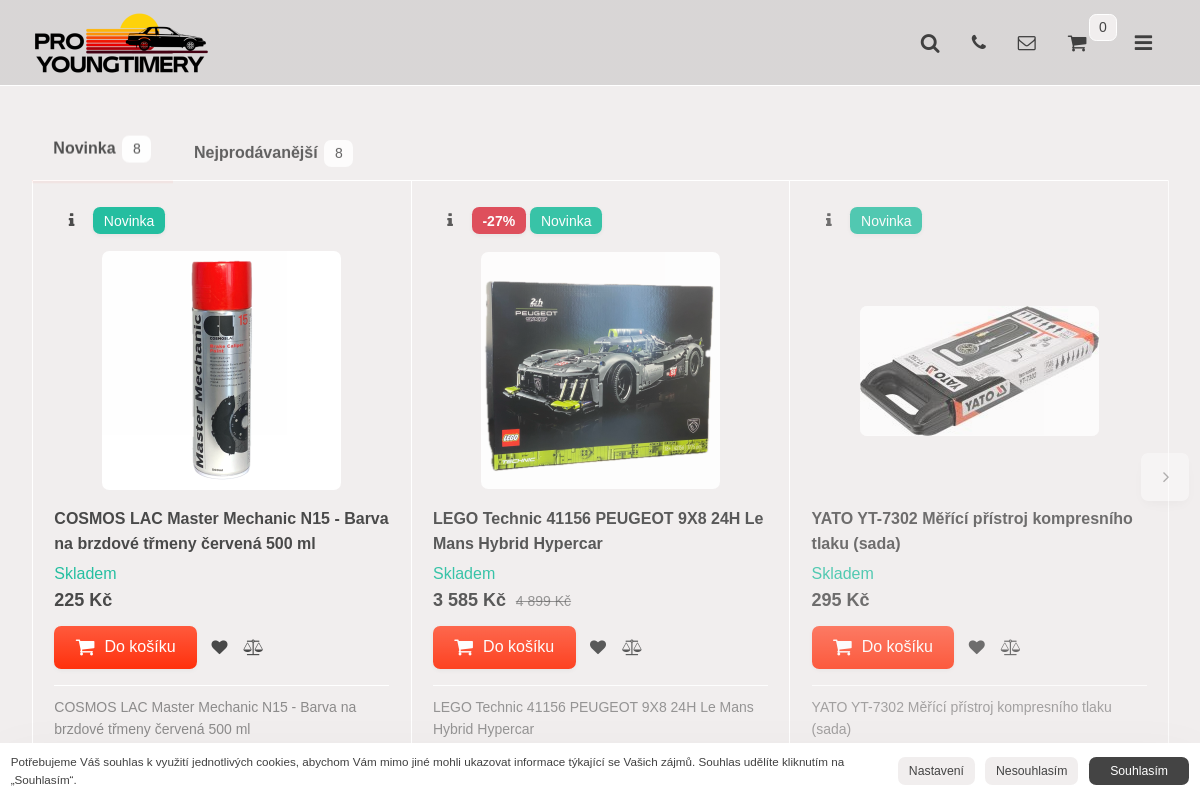Click Skladem under LEGO Technic
Viewport: 1200px width, 800px height.
(464, 574)
